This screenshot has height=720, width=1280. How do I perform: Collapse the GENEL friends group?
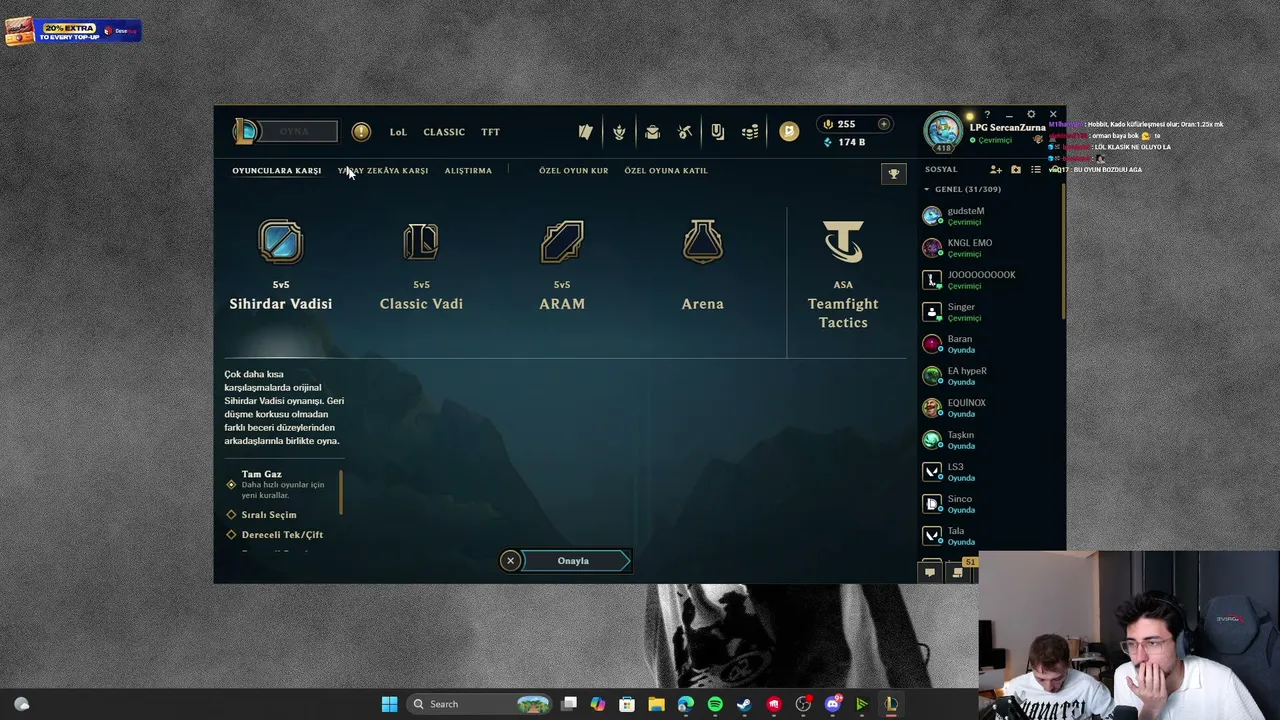coord(926,189)
